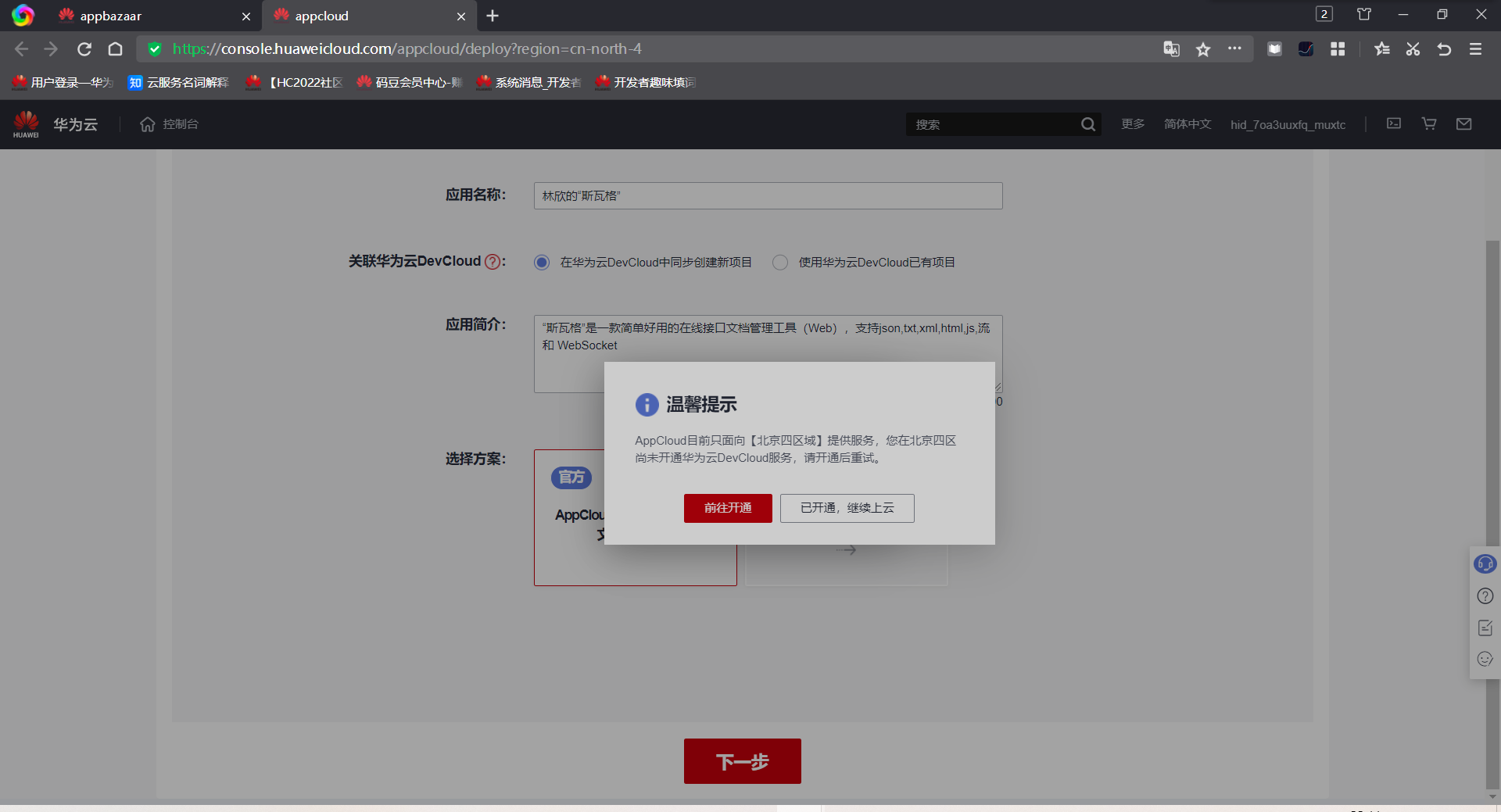Screen dimensions: 1501x812
Task: Open the 更多 menu
Action: tap(1133, 124)
